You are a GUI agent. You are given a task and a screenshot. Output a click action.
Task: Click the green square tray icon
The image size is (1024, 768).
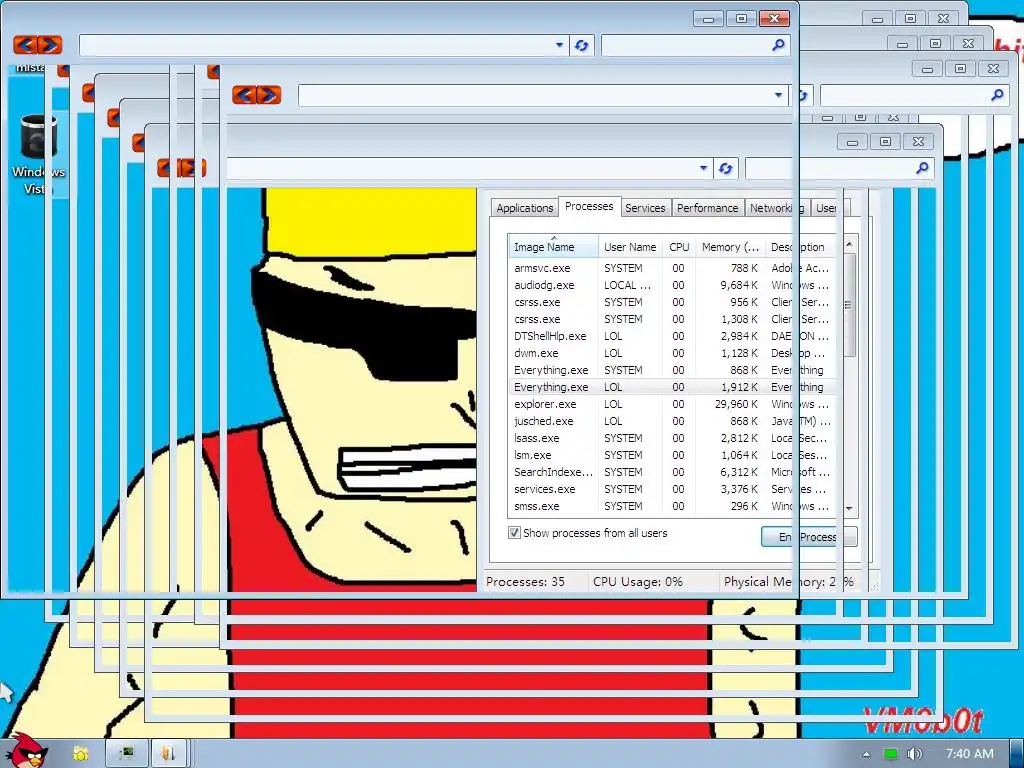pyautogui.click(x=890, y=754)
